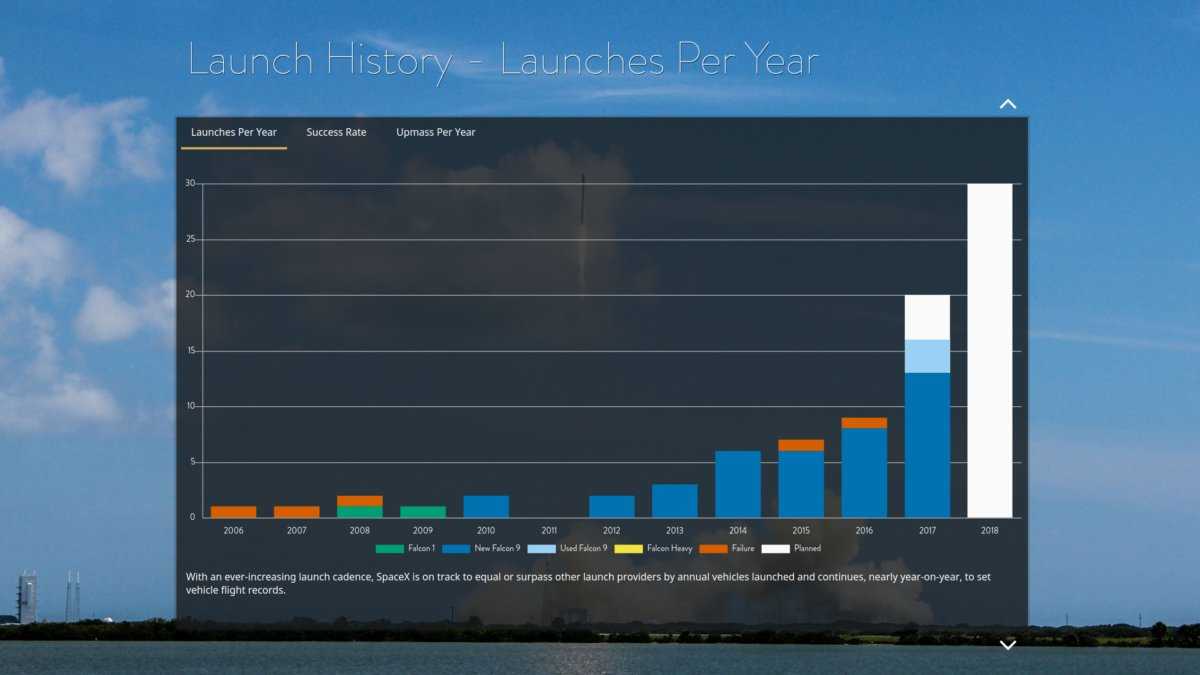
Task: Click the Launch History page title
Action: point(503,60)
